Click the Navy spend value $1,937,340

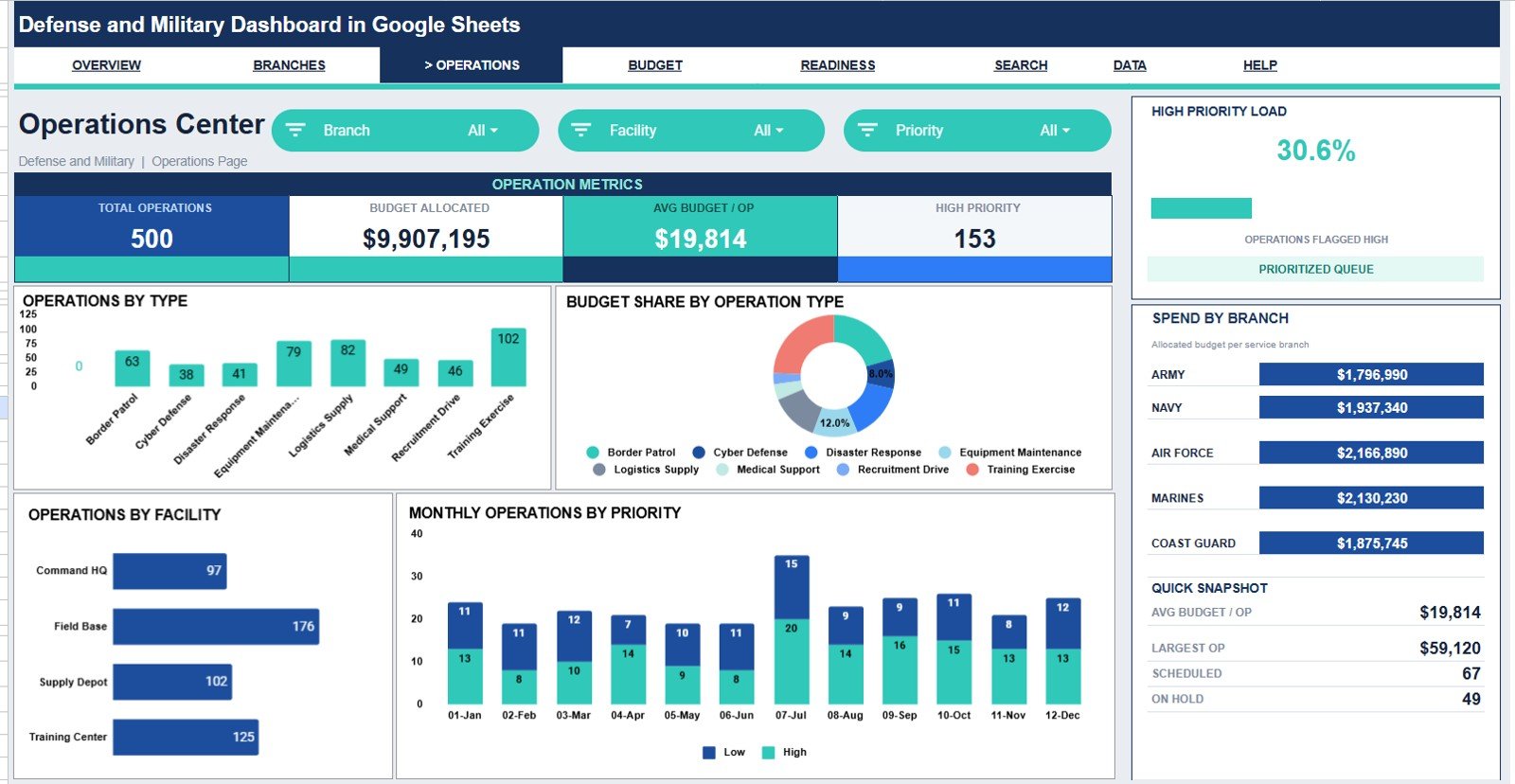[x=1371, y=407]
